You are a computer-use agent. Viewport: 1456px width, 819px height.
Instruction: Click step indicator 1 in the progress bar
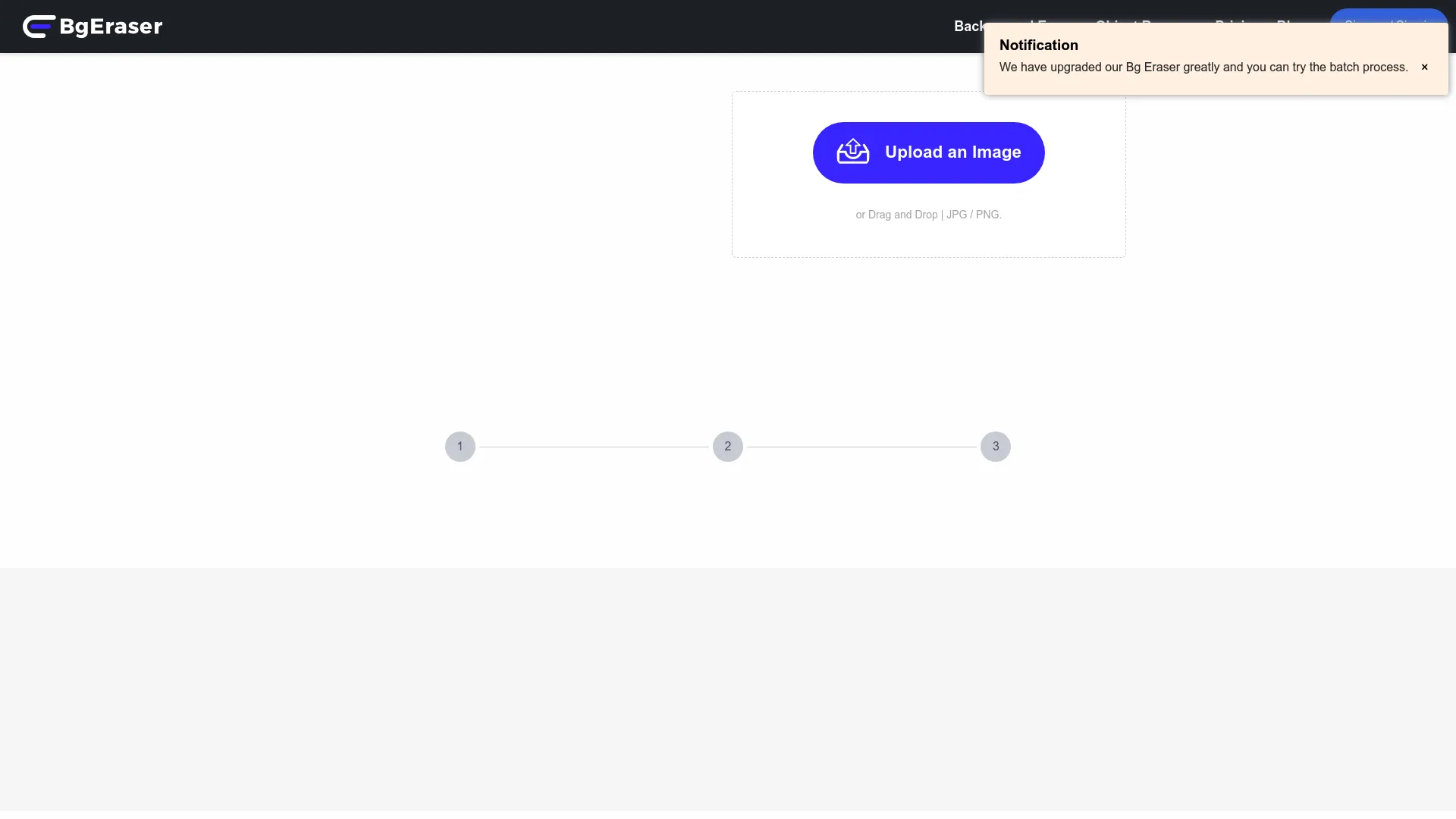[460, 447]
